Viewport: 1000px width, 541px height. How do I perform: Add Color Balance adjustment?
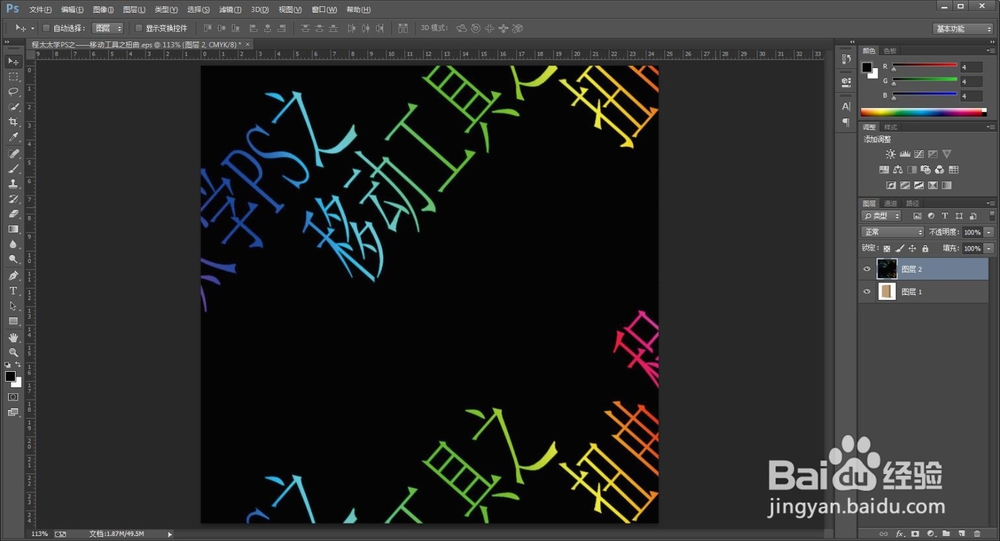tap(897, 170)
